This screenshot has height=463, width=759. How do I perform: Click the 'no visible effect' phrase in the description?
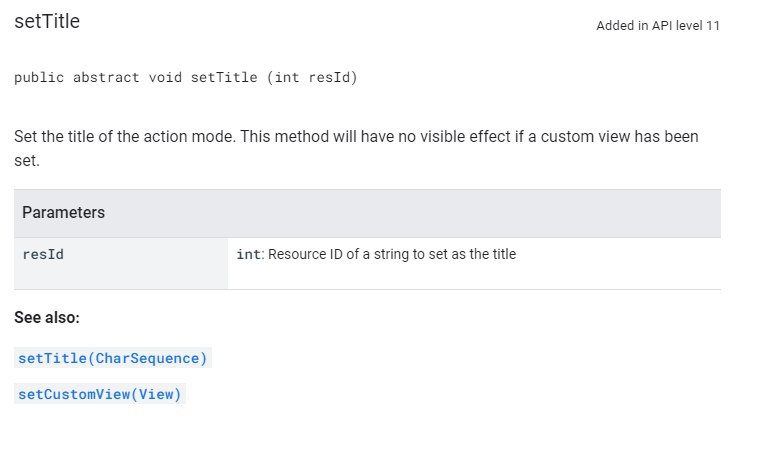coord(454,136)
